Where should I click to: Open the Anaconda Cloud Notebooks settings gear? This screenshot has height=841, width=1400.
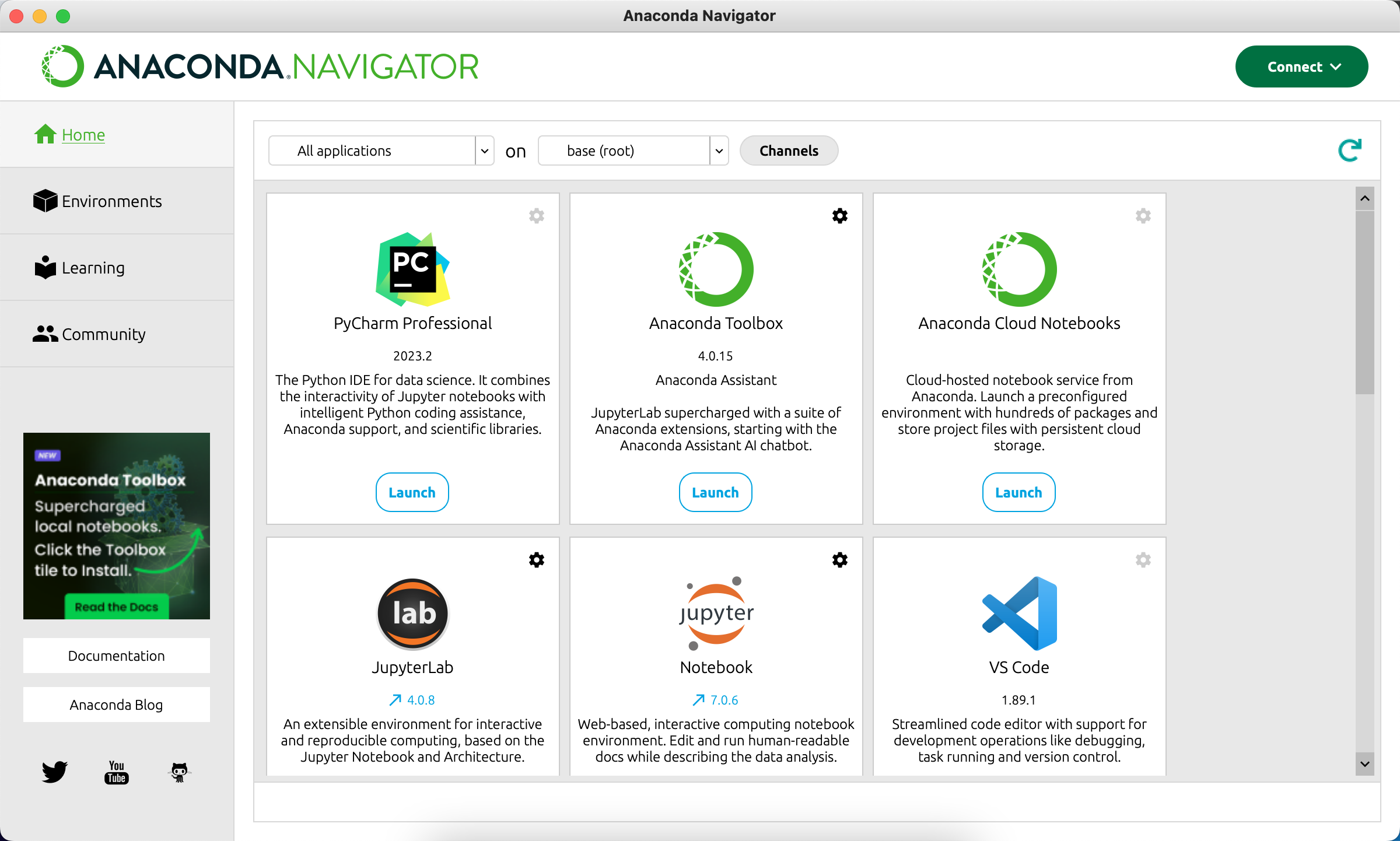[1143, 216]
